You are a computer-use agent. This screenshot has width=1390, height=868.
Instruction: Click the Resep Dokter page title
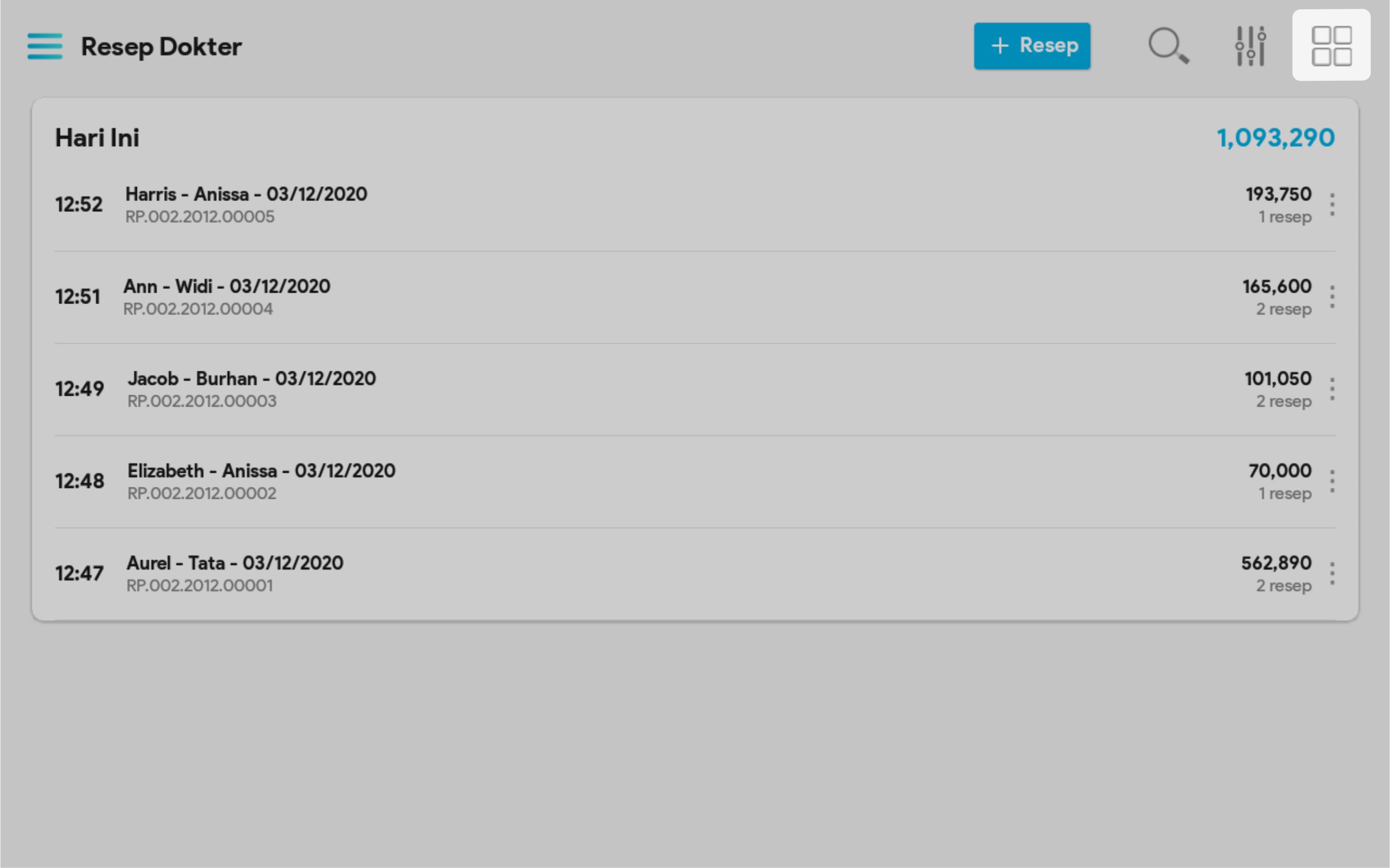pyautogui.click(x=161, y=46)
